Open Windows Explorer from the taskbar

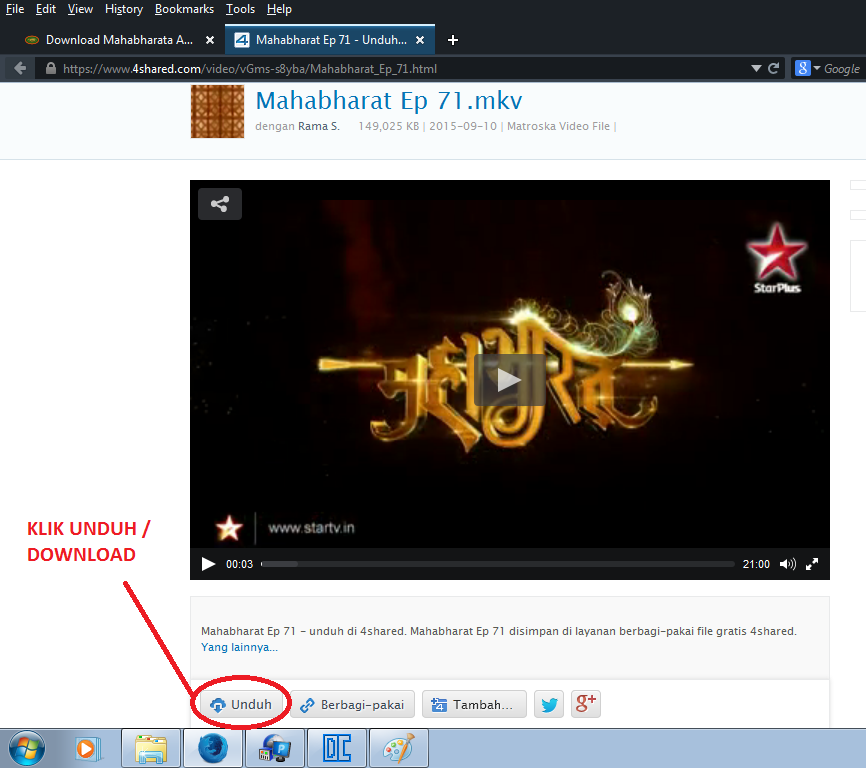pyautogui.click(x=151, y=749)
